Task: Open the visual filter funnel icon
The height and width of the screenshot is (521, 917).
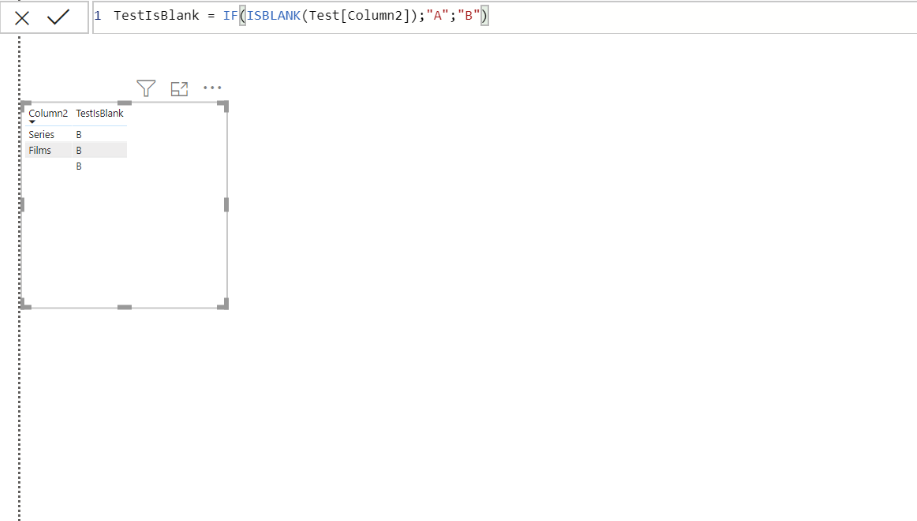Action: [x=146, y=88]
